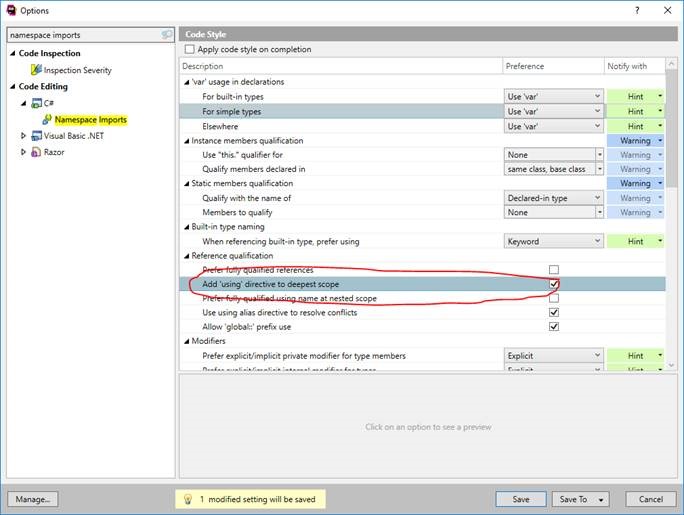Open preference dropdown for simple types

pyautogui.click(x=554, y=111)
